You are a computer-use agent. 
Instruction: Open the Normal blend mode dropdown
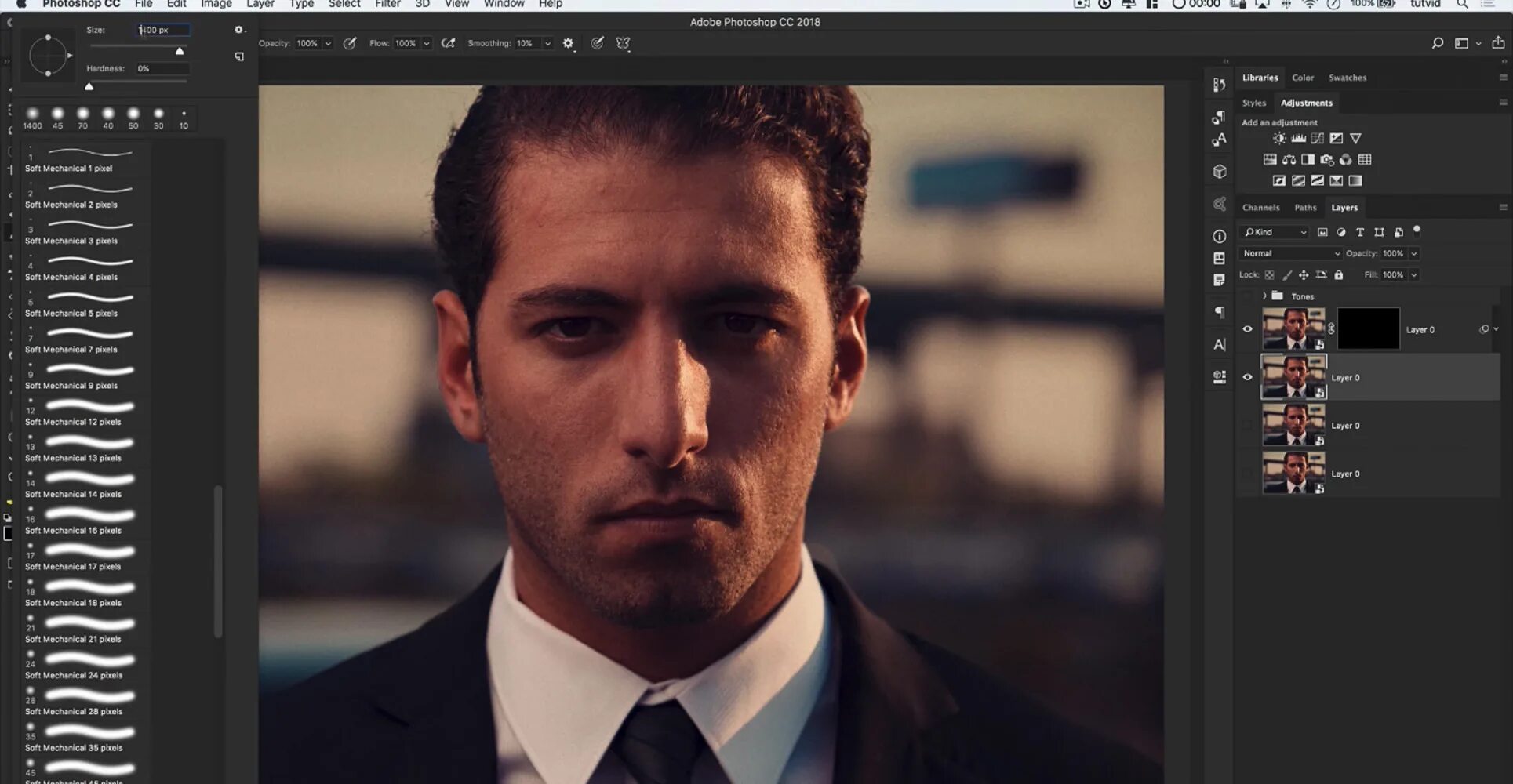point(1290,253)
